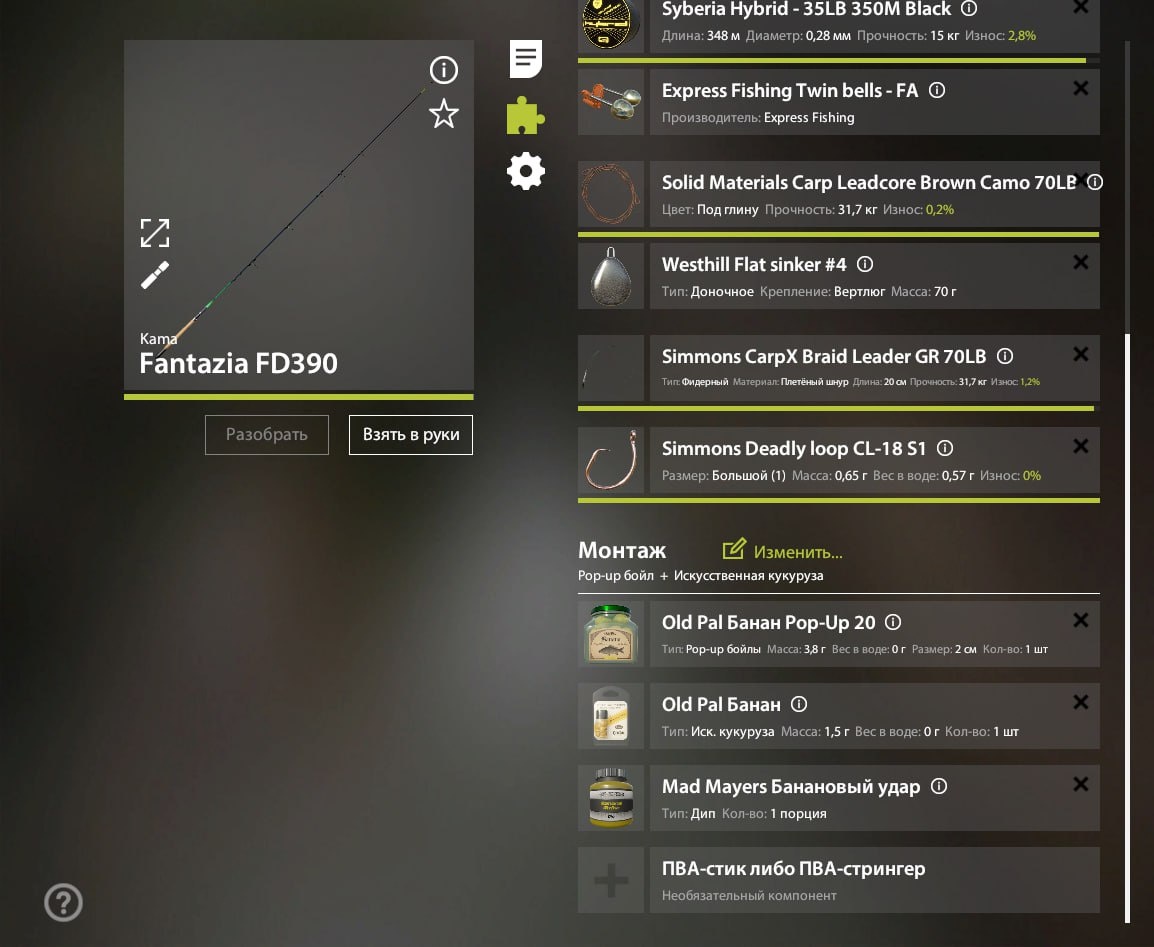Remove Mad Mayers Банановый удар dip
Viewport: 1154px width, 947px height.
(1080, 784)
